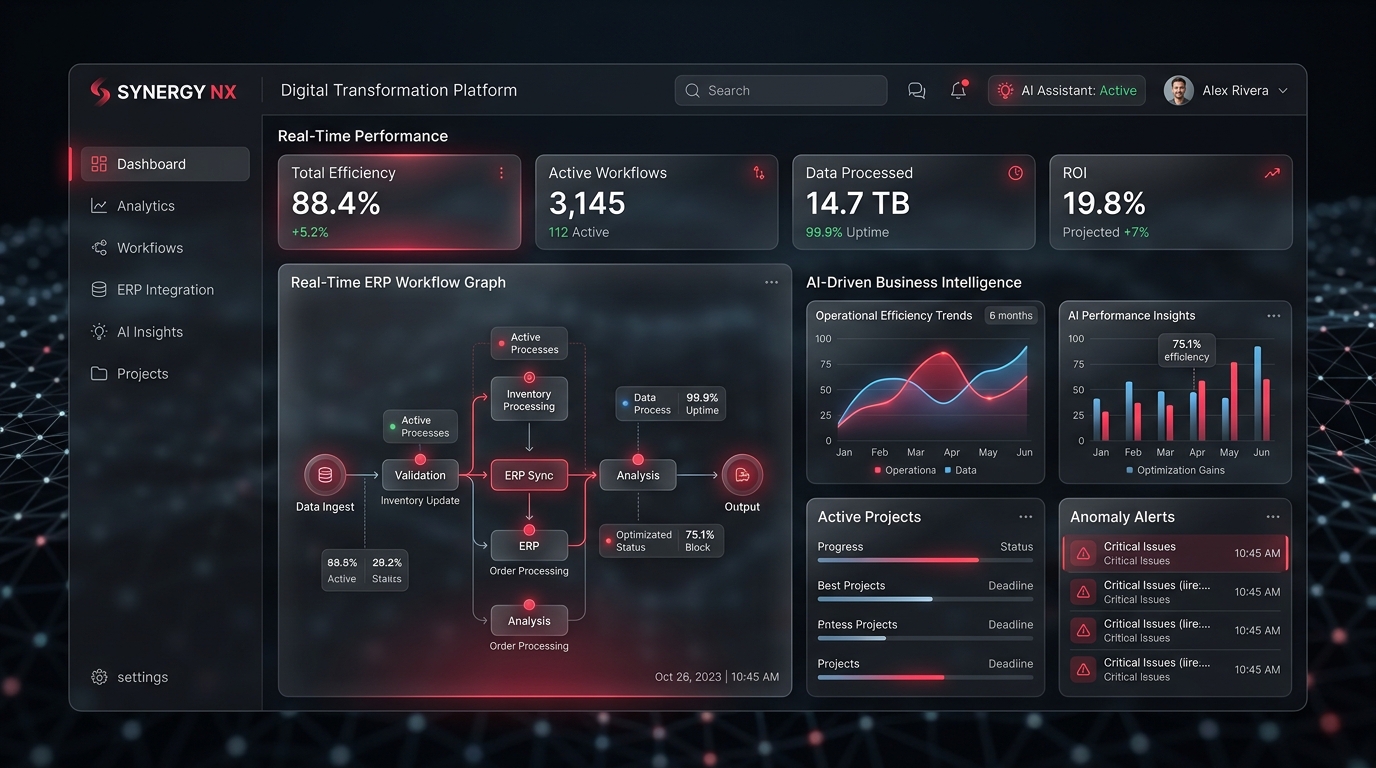Click the AI Assistant: Active button

click(x=1066, y=90)
